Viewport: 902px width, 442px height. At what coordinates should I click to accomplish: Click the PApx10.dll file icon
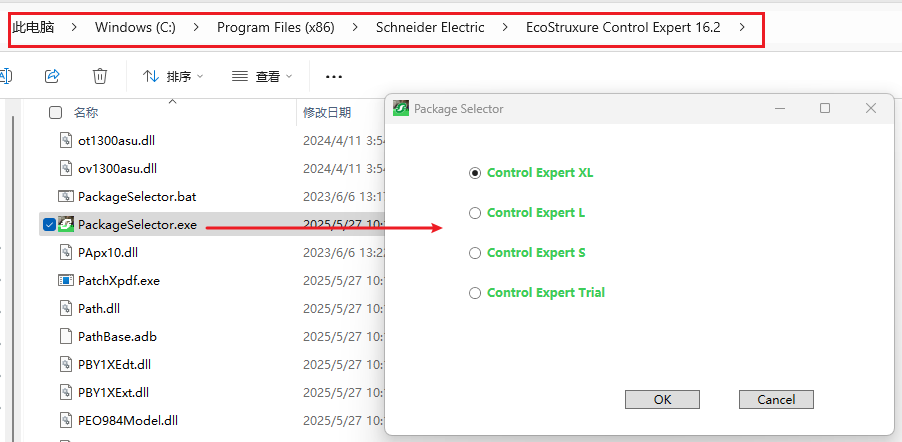pos(66,252)
